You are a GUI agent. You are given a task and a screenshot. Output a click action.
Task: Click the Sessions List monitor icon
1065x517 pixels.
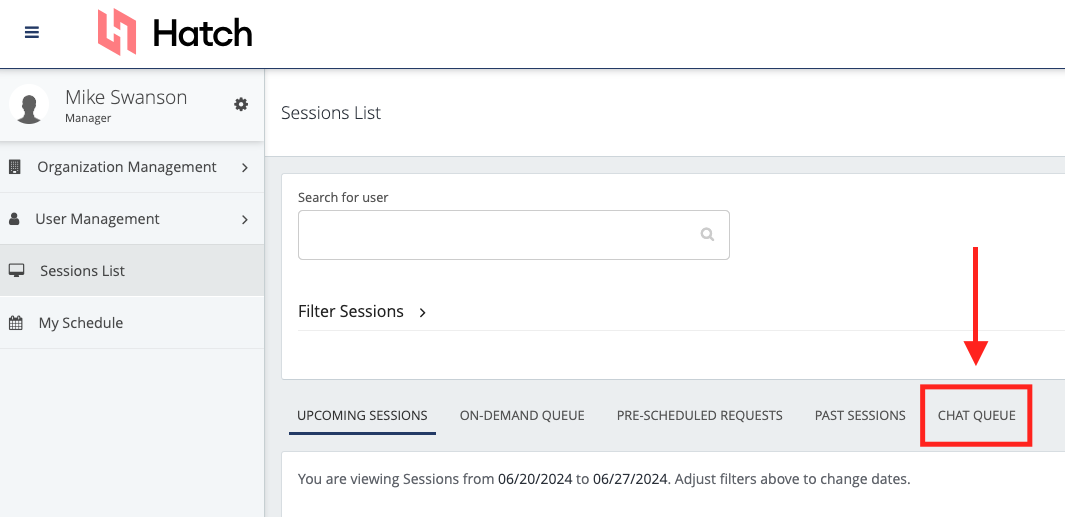coord(16,270)
